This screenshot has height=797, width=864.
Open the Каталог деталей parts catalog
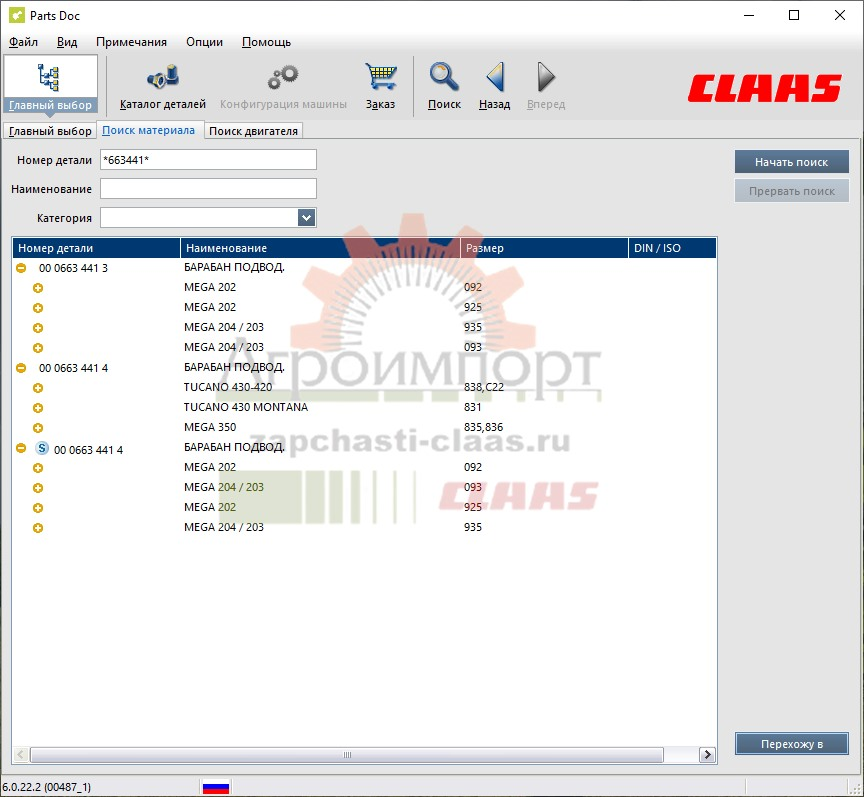[x=163, y=87]
